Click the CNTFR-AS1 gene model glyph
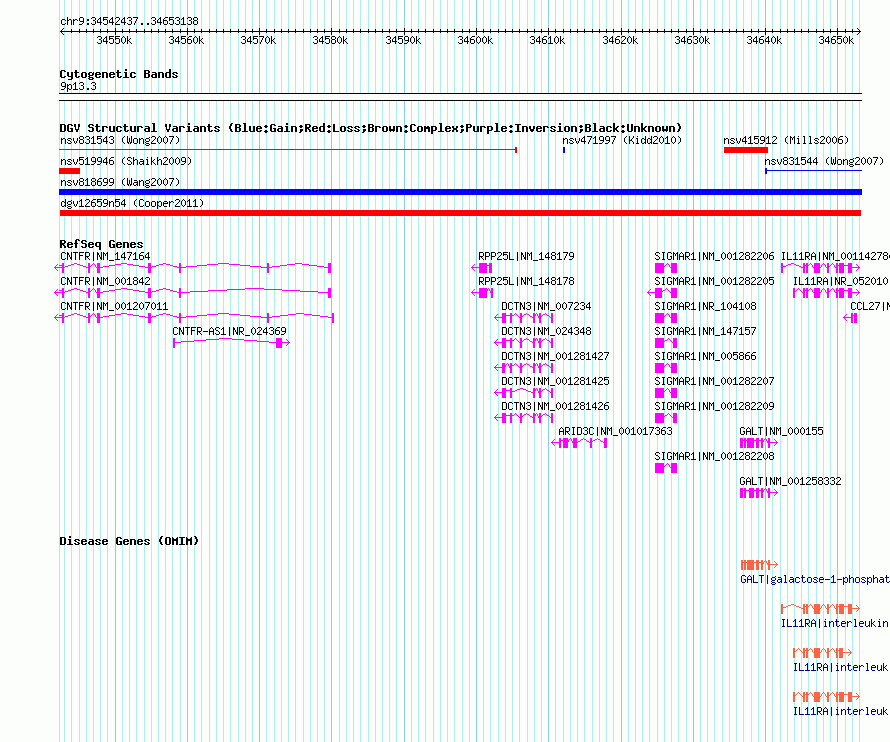Viewport: 890px width, 742px height. click(232, 343)
